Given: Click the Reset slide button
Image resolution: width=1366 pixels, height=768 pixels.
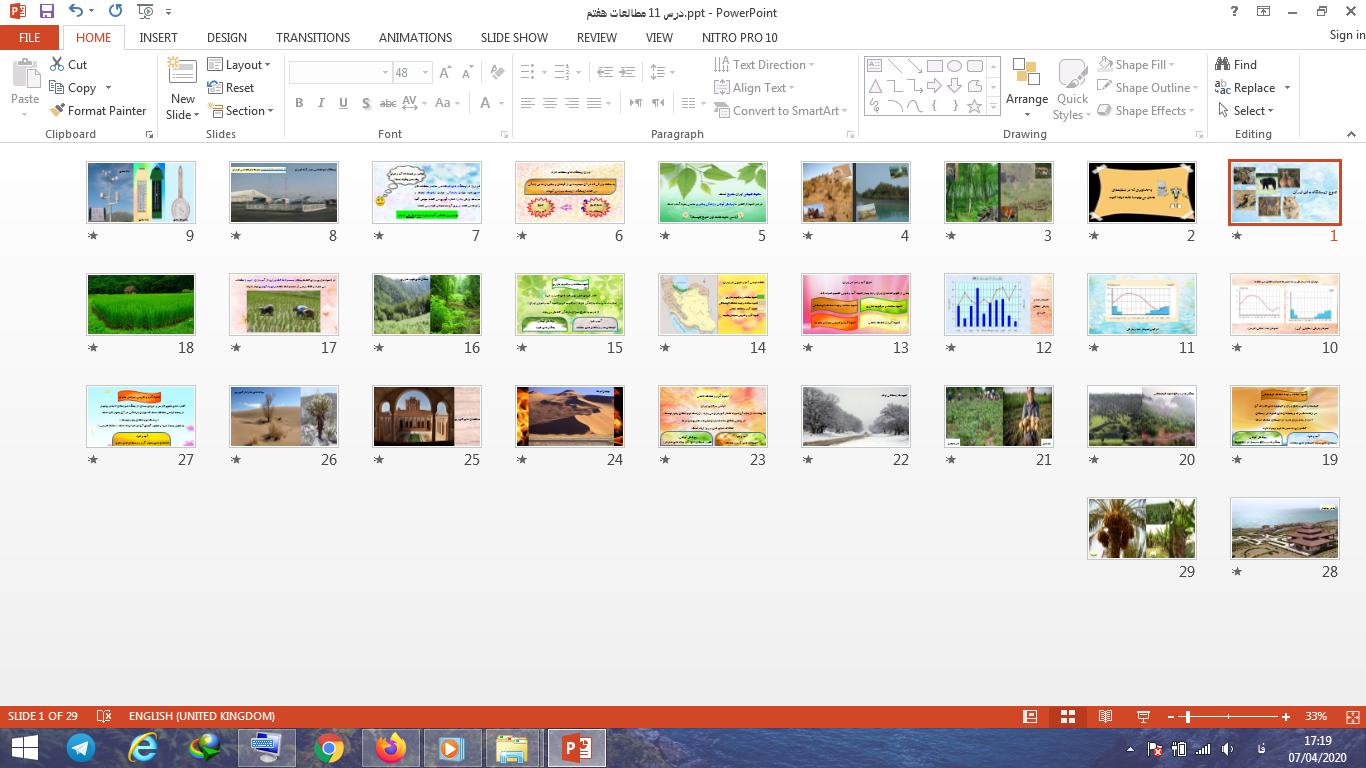Looking at the screenshot, I should click(x=232, y=88).
